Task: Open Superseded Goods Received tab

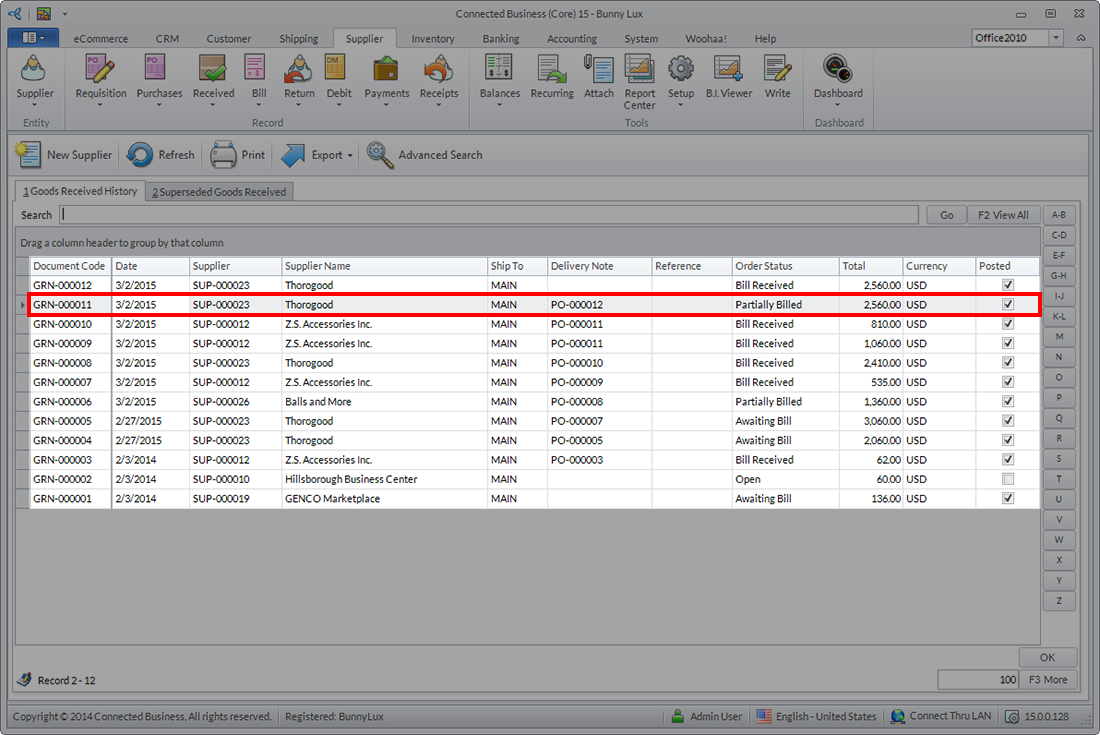Action: click(219, 192)
